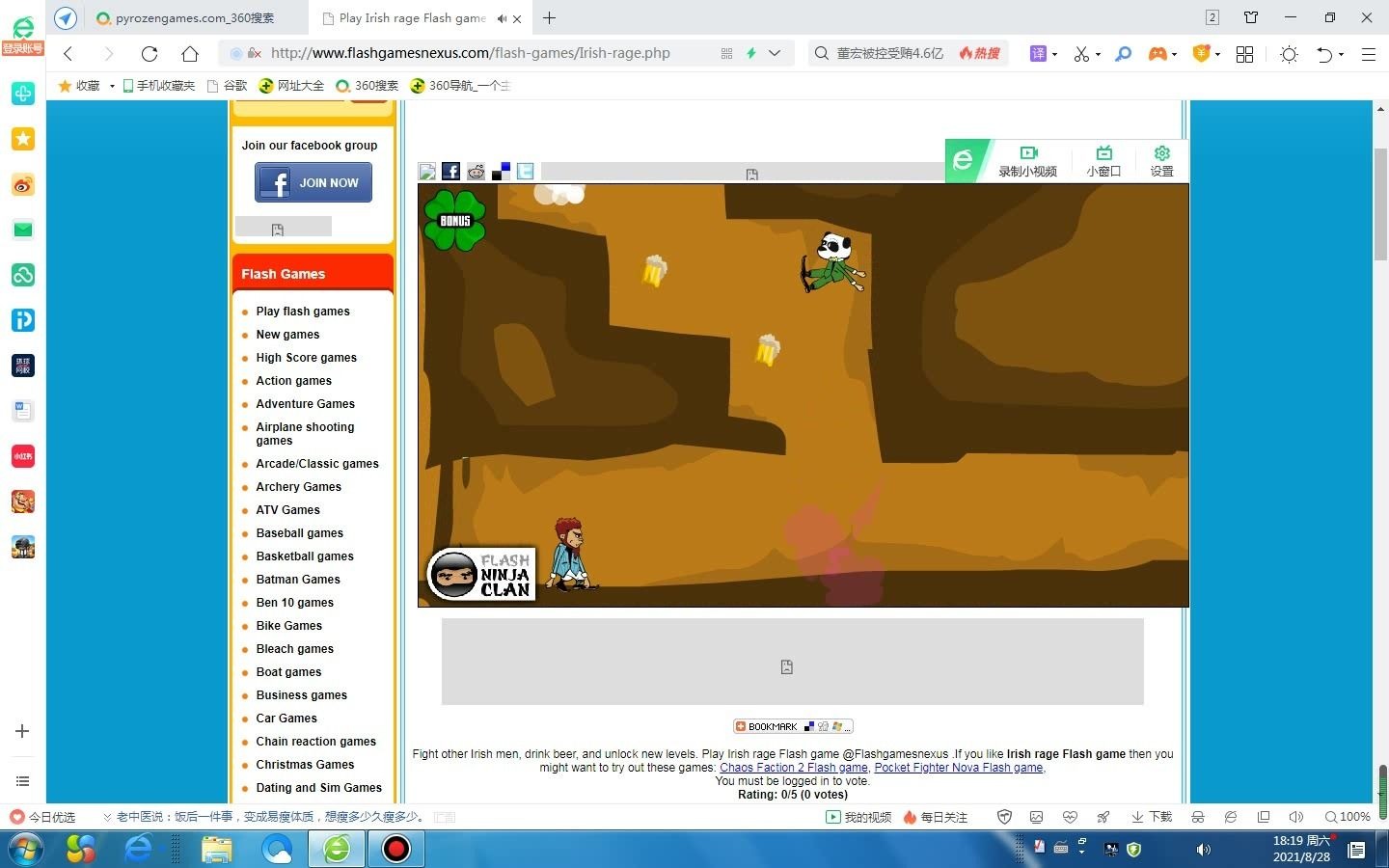The image size is (1389, 868).
Task: Open Airplane shooting games link
Action: (x=305, y=434)
